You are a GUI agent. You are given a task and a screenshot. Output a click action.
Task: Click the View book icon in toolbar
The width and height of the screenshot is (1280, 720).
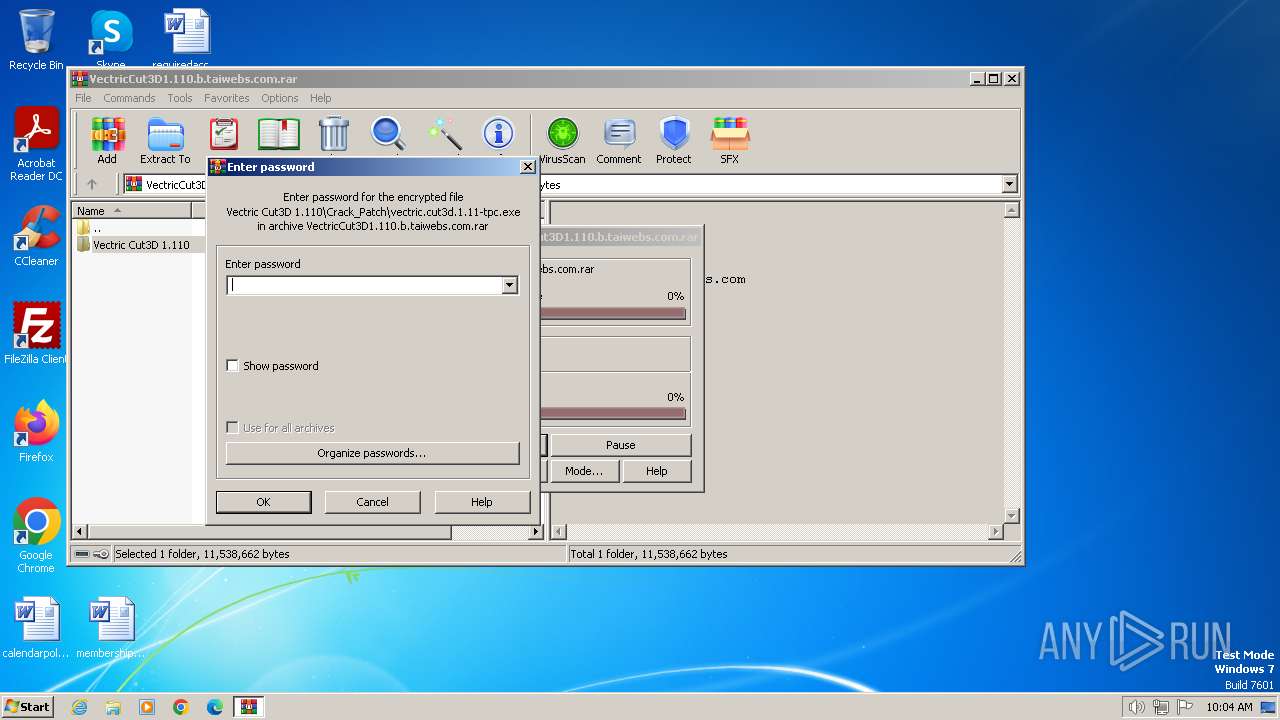pyautogui.click(x=279, y=134)
